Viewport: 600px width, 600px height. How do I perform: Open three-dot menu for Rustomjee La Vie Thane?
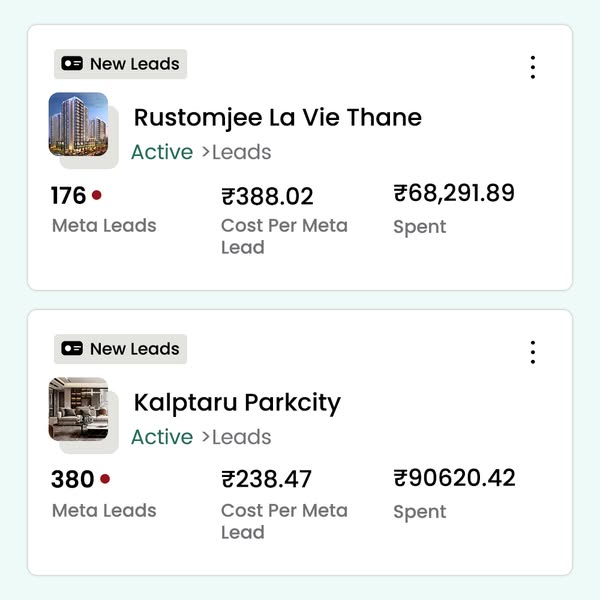pos(533,67)
